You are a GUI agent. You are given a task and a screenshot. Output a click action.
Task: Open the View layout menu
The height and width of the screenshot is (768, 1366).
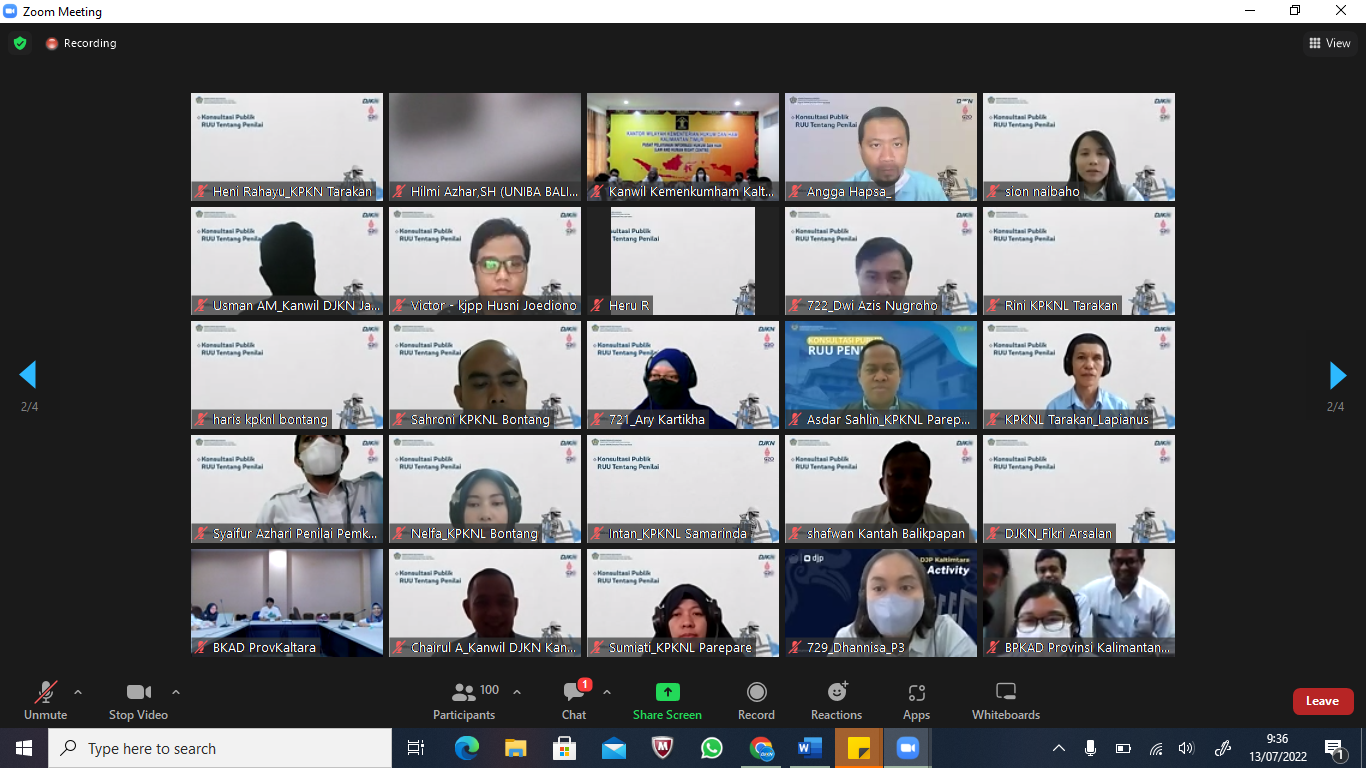1330,43
